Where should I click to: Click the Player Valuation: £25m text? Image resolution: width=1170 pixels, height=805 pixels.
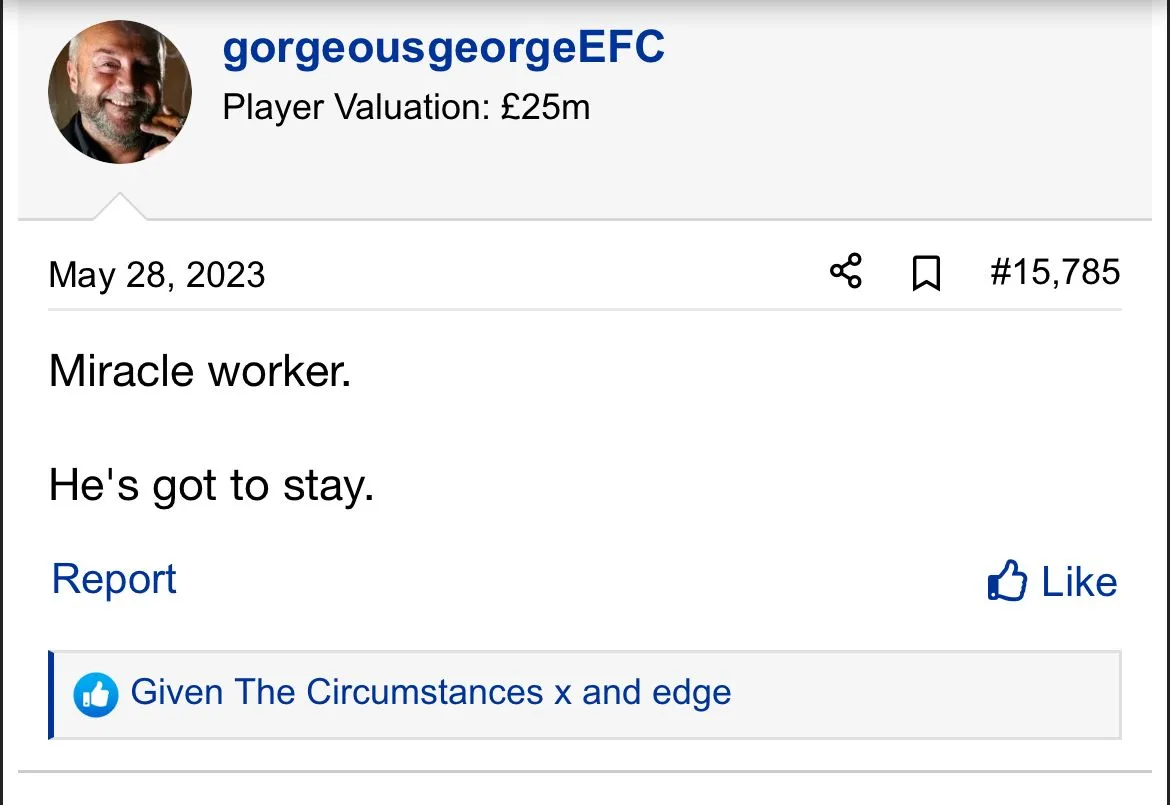[406, 107]
